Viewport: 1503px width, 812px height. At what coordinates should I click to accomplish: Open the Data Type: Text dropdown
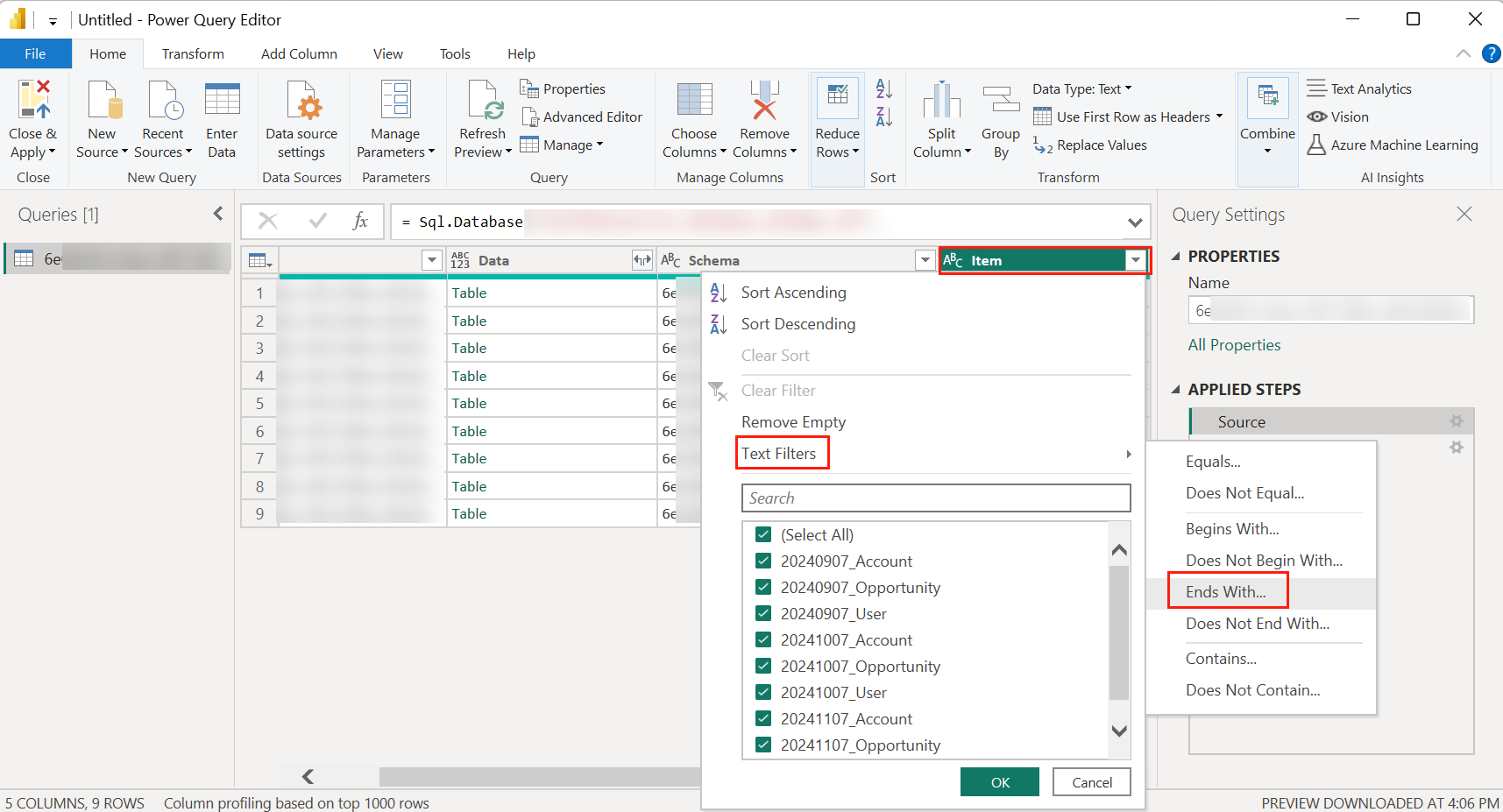(1081, 88)
